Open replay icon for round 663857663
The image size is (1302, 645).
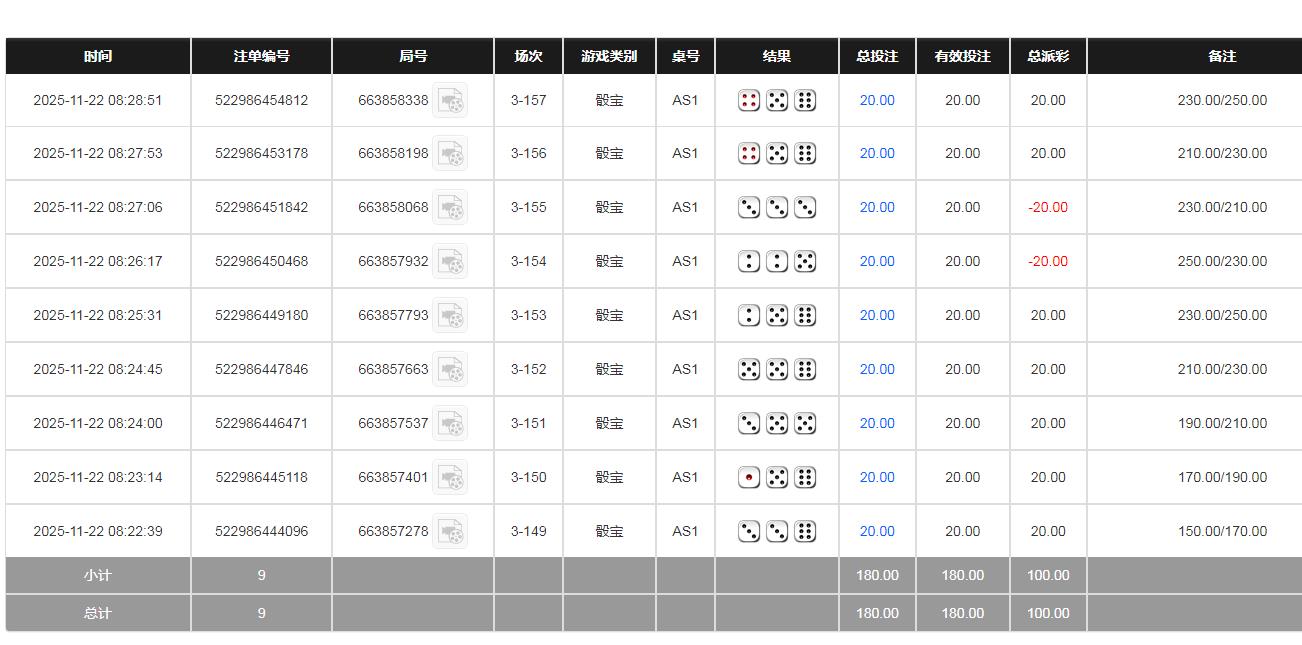450,370
